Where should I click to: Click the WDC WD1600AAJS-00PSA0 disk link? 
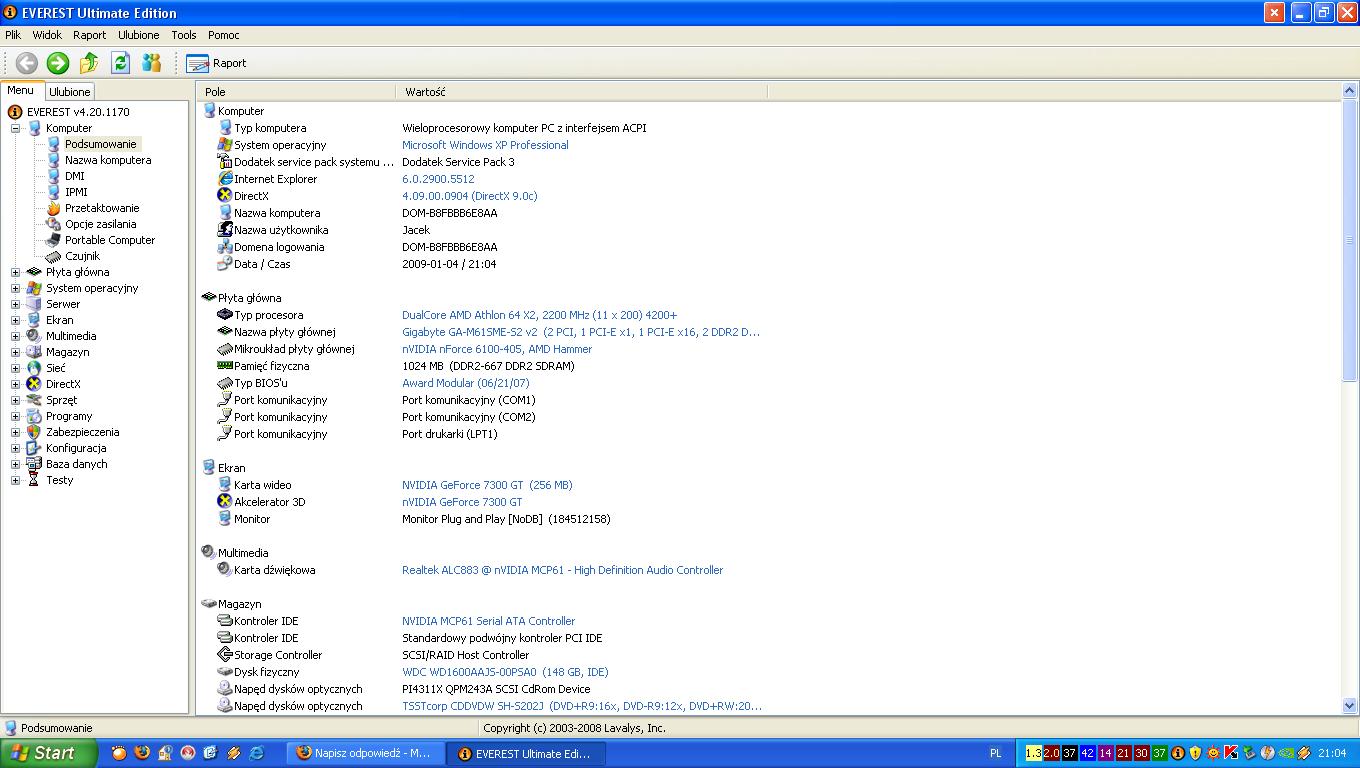tap(505, 672)
